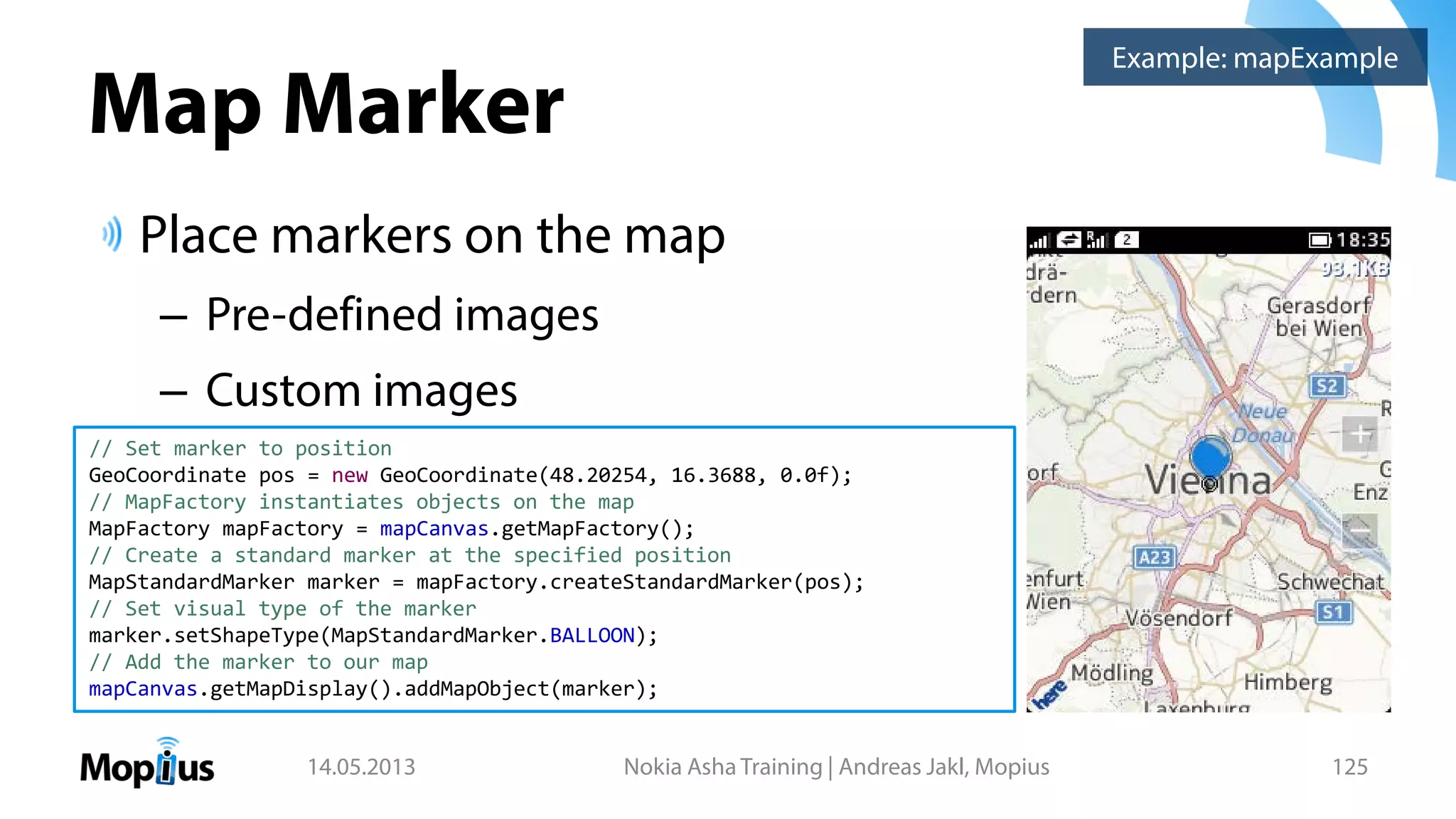Click the signal strength bars in status bar
This screenshot has width=1456, height=819.
coord(1039,241)
